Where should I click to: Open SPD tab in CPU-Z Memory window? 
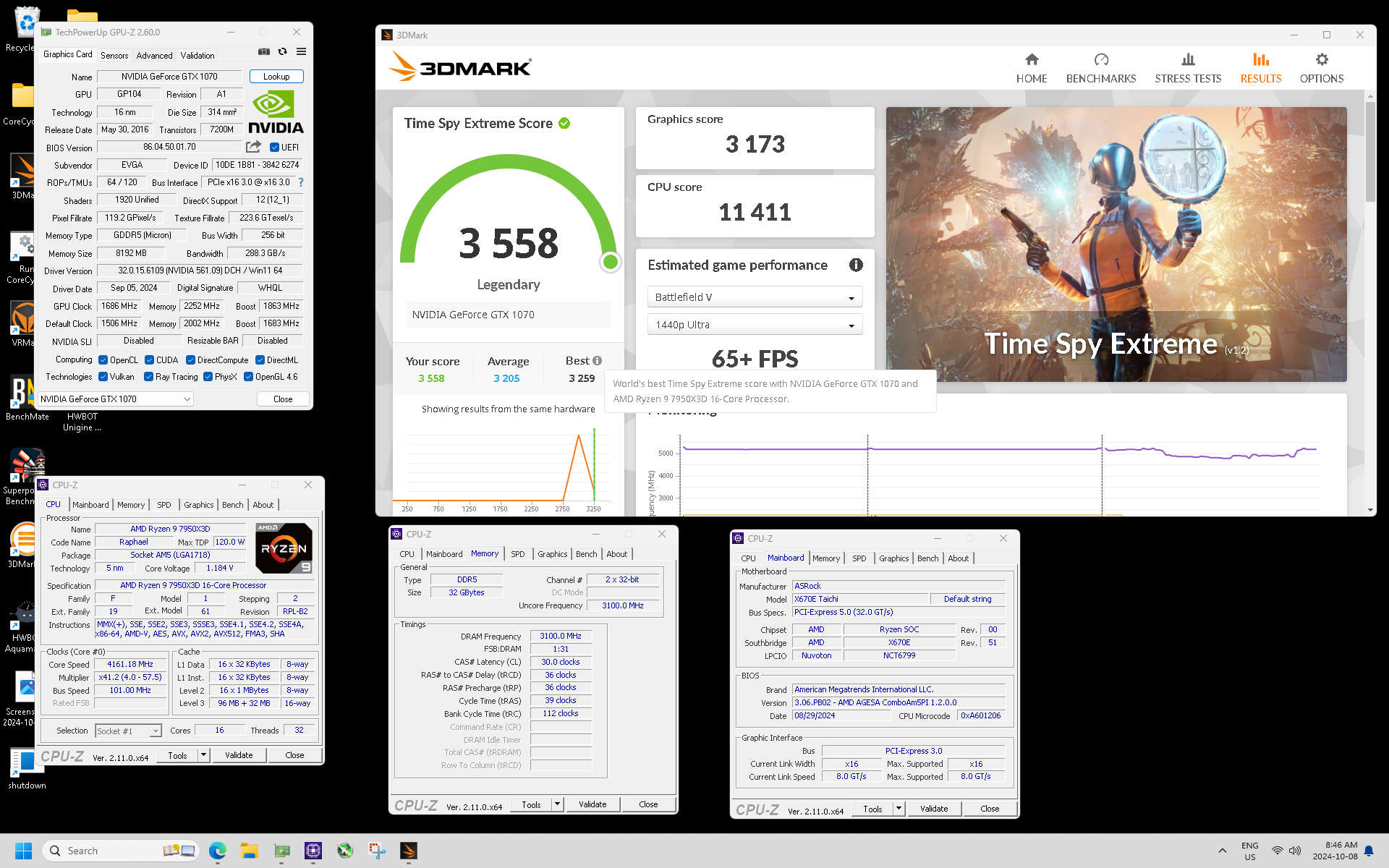[518, 554]
